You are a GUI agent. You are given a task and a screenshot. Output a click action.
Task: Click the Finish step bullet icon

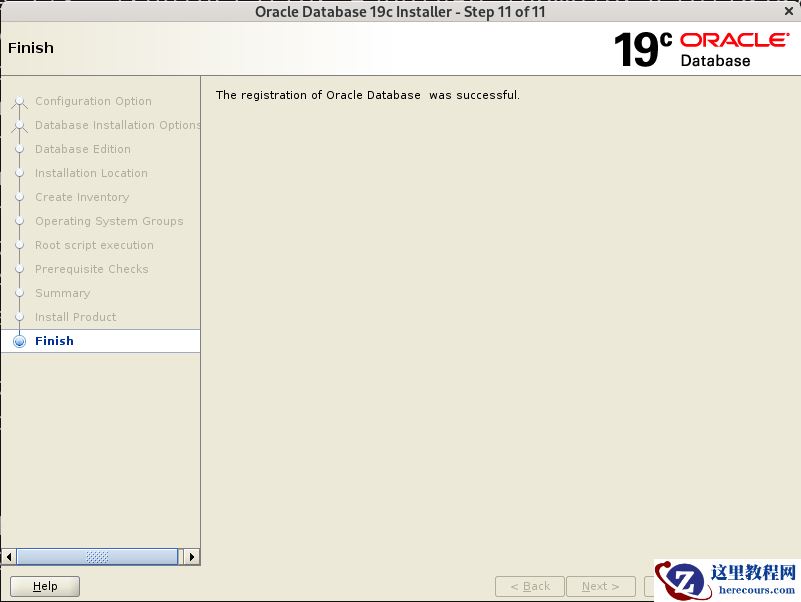click(x=19, y=341)
